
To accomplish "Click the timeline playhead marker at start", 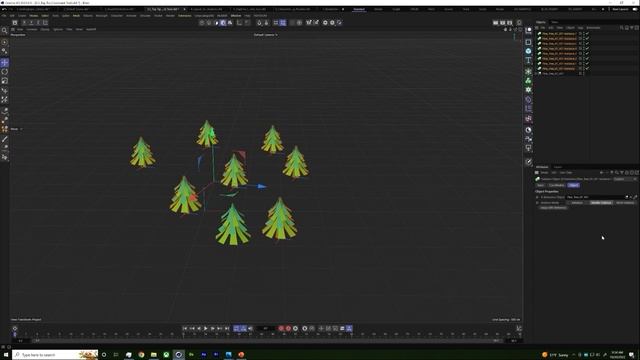I will (x=15, y=334).
